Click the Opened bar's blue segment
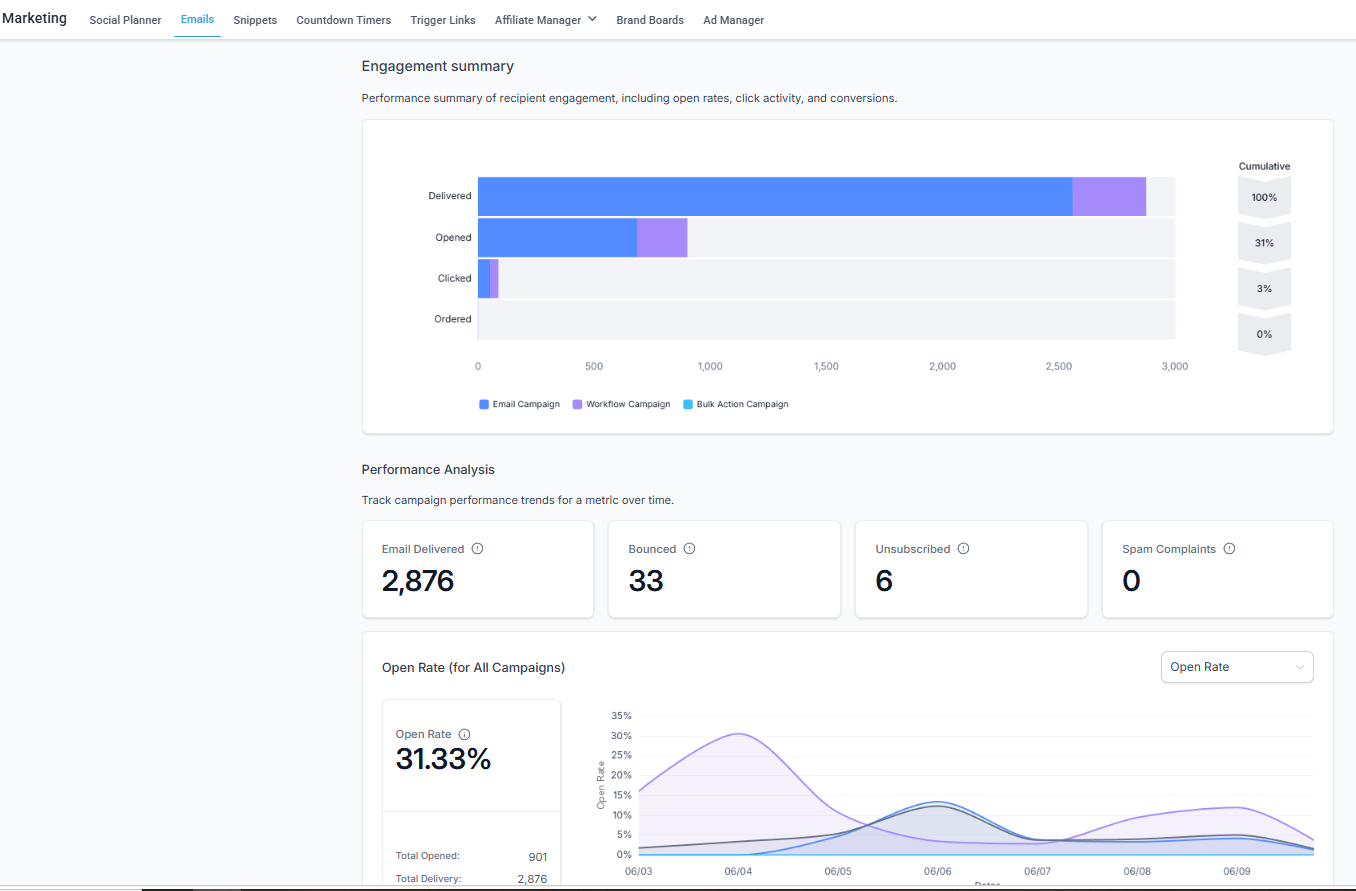 click(x=557, y=238)
